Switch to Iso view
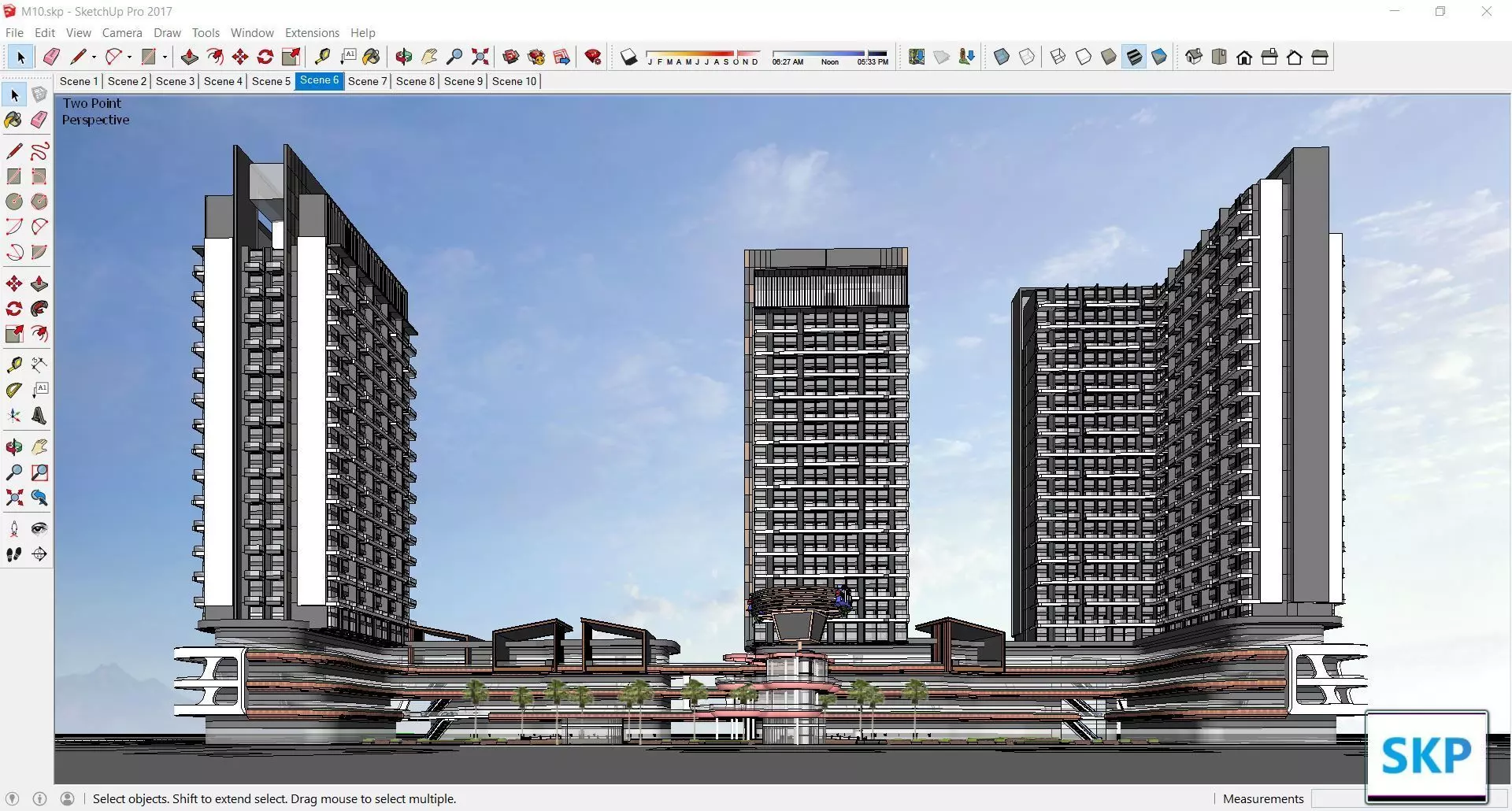Screen dimensions: 1512x811 click(1194, 57)
